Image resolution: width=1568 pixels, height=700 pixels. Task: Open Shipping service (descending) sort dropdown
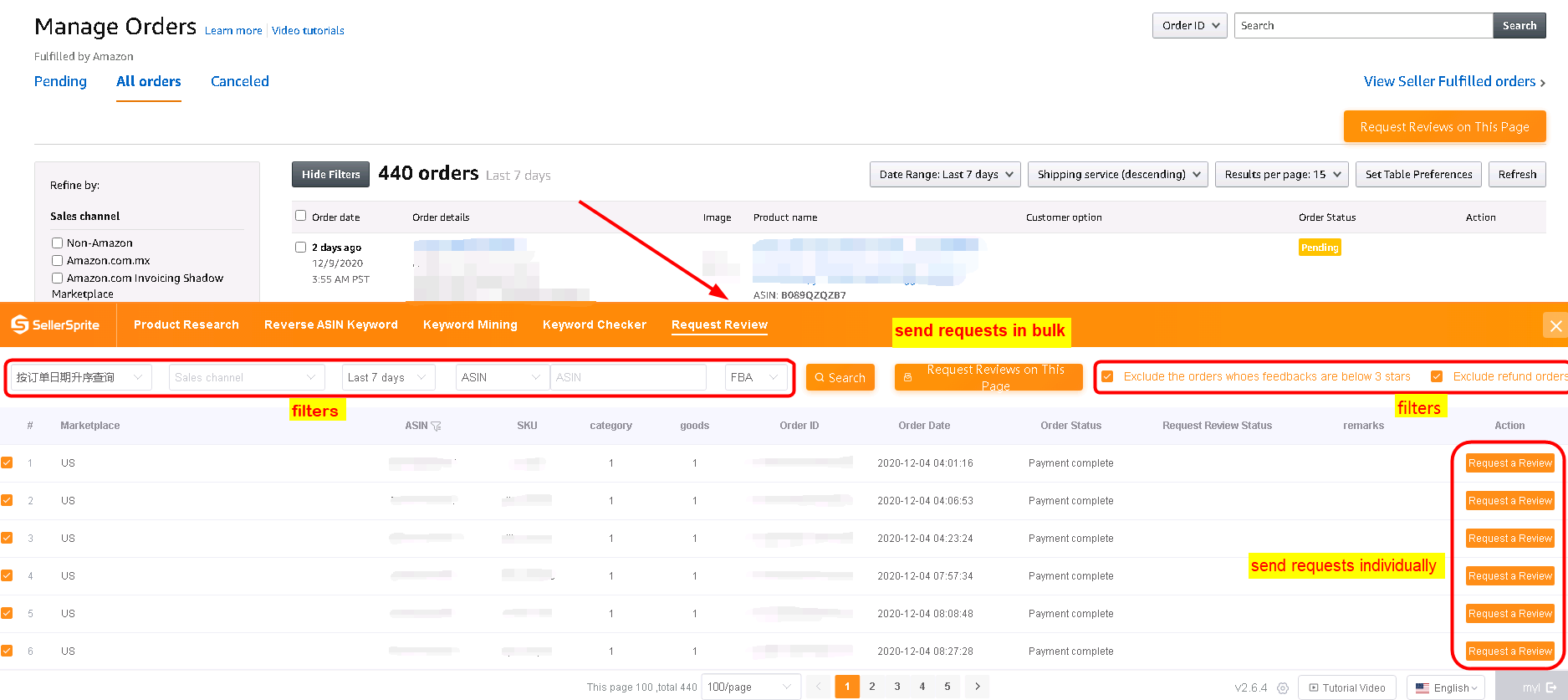tap(1118, 174)
